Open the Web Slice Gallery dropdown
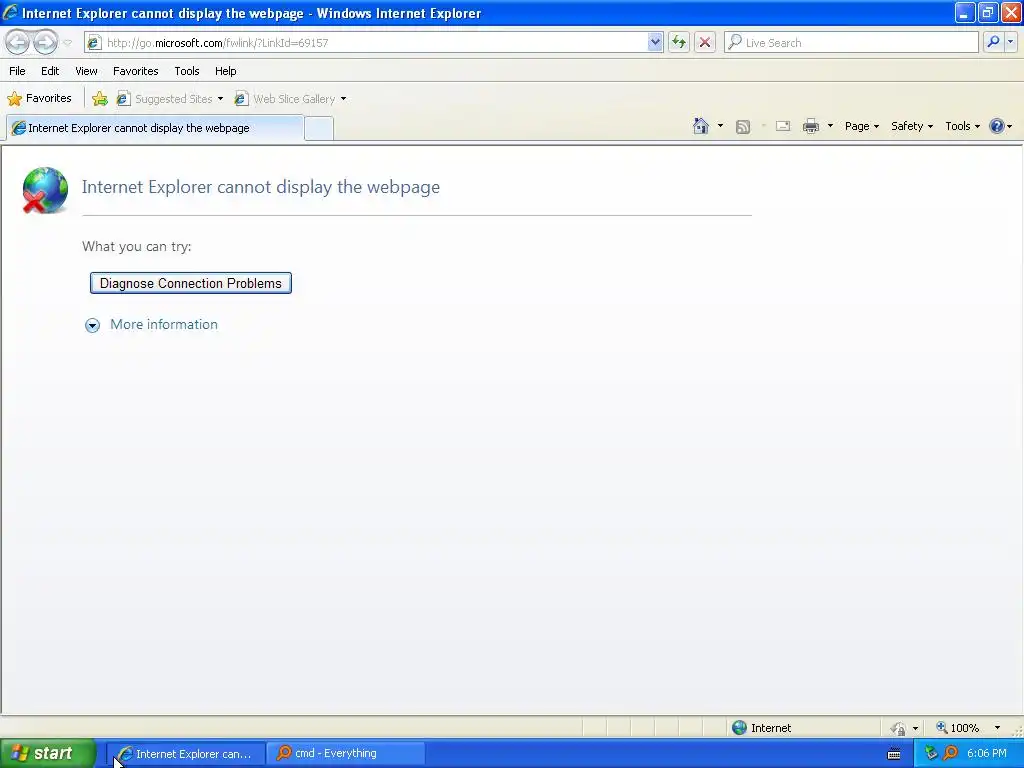The image size is (1024, 768). click(x=291, y=99)
